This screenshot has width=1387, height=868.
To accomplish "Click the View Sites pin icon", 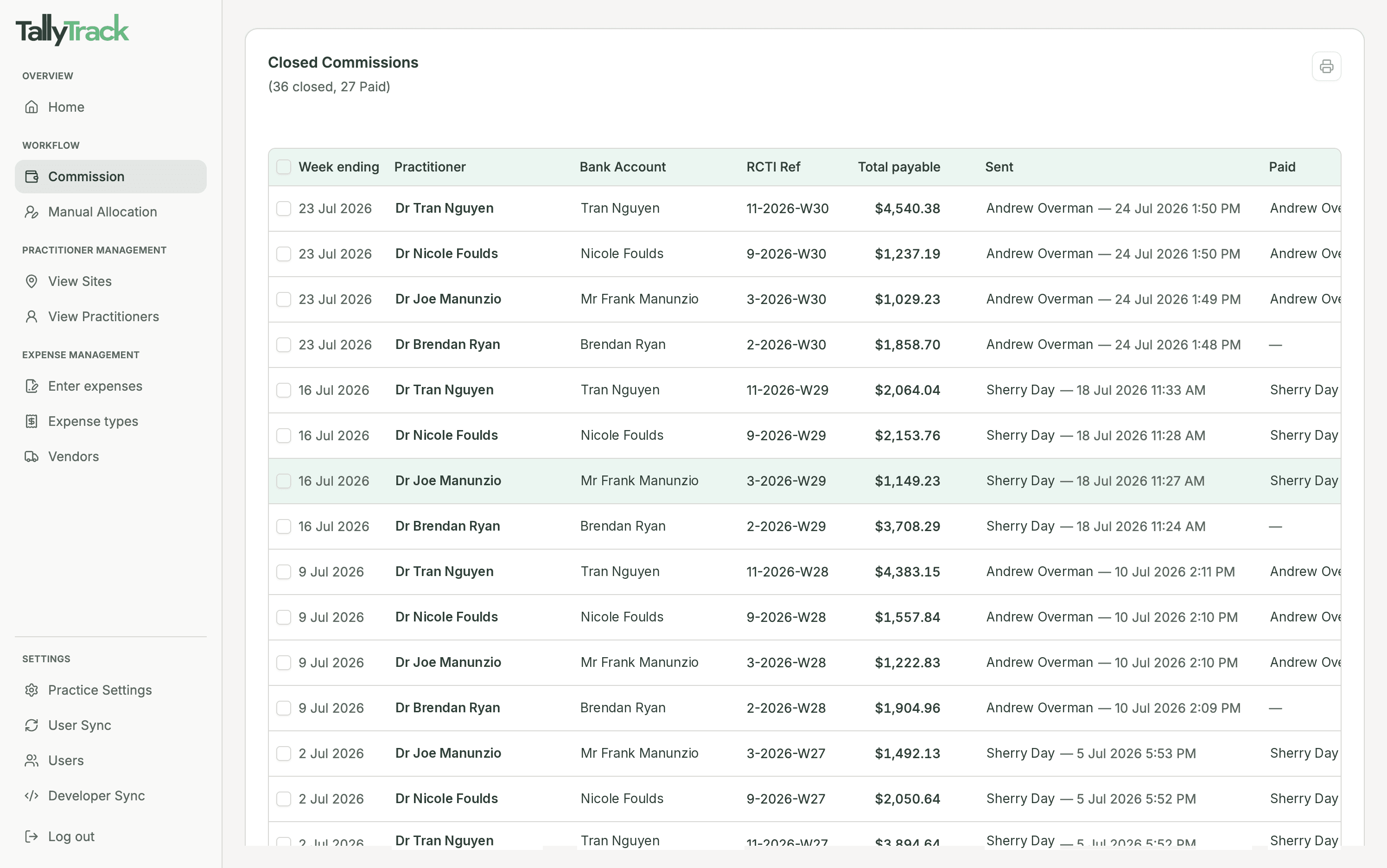I will click(x=32, y=281).
